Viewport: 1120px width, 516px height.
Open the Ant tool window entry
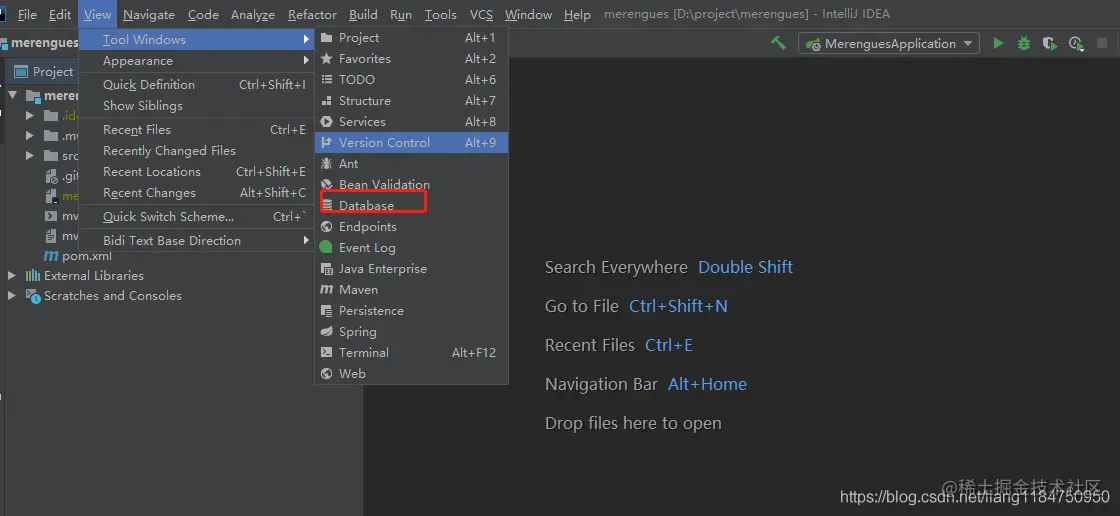[411, 164]
